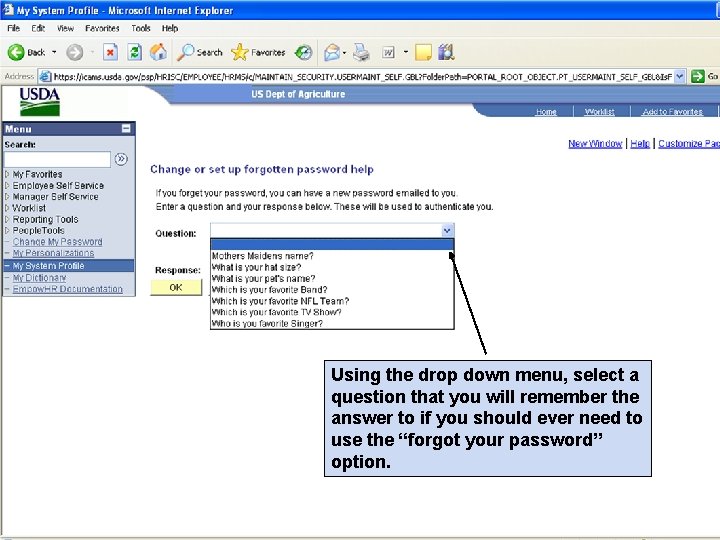Print the page with printer icon
The width and height of the screenshot is (720, 540).
(x=361, y=52)
